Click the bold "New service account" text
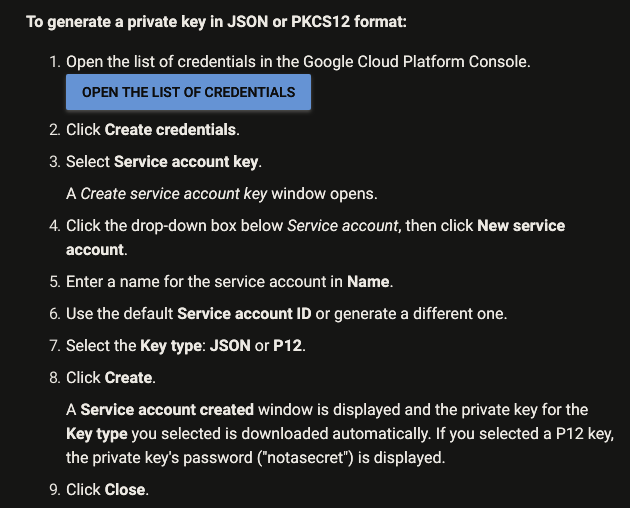The image size is (630, 508). pyautogui.click(x=521, y=225)
